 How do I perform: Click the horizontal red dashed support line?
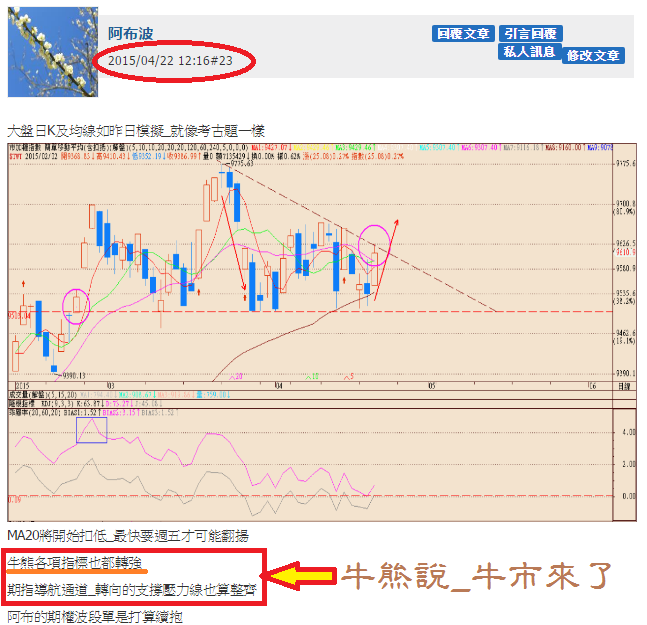pos(450,311)
